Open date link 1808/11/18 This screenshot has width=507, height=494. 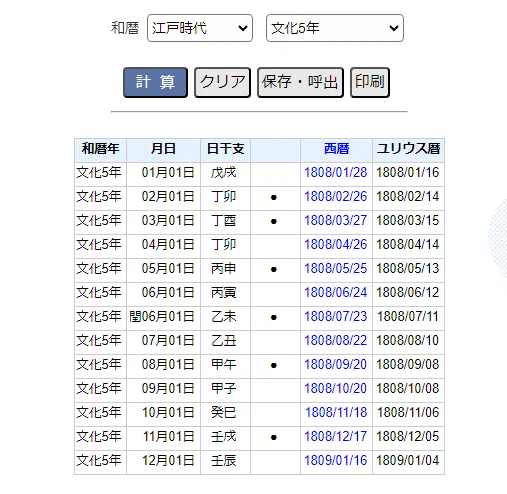point(336,412)
